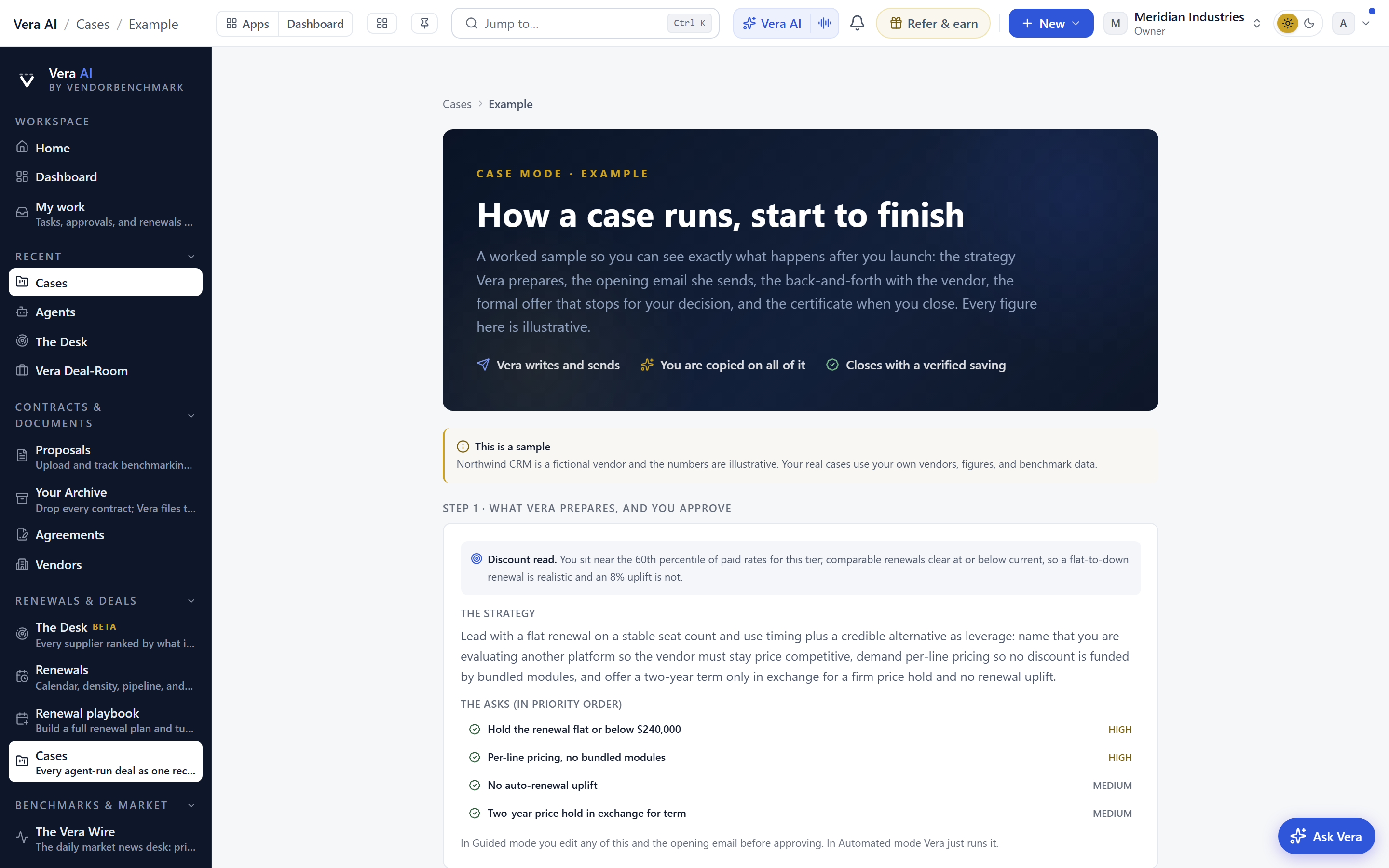Screen dimensions: 1389x868
Task: Collapse Benchmarks & Market section chevron
Action: (191, 805)
